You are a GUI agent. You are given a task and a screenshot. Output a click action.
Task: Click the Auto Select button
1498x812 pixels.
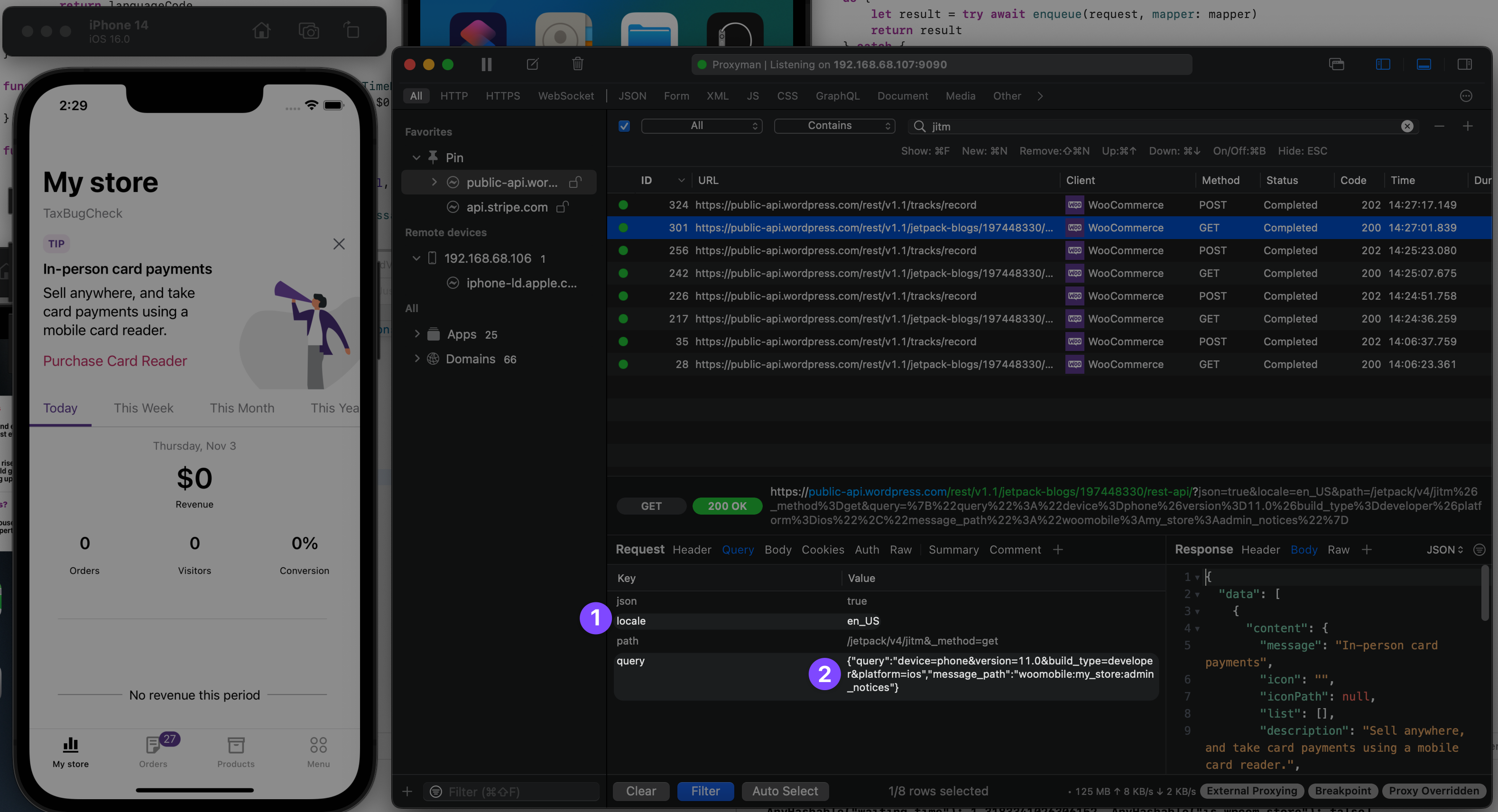785,791
